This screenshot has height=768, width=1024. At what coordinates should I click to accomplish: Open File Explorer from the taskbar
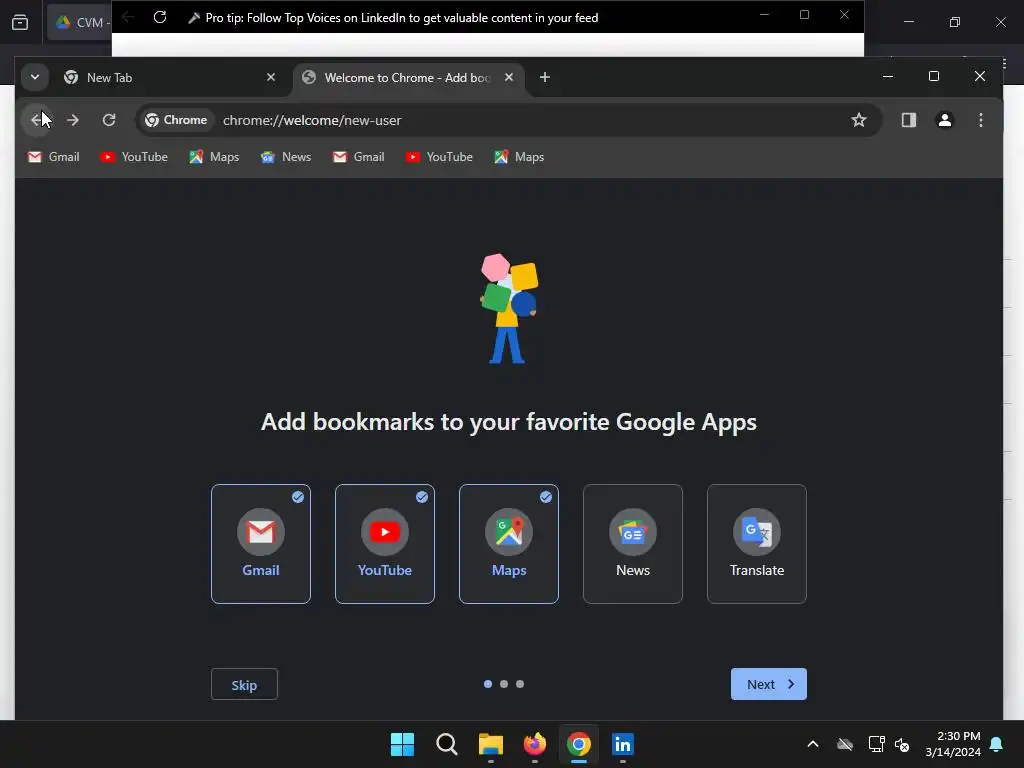[x=490, y=744]
